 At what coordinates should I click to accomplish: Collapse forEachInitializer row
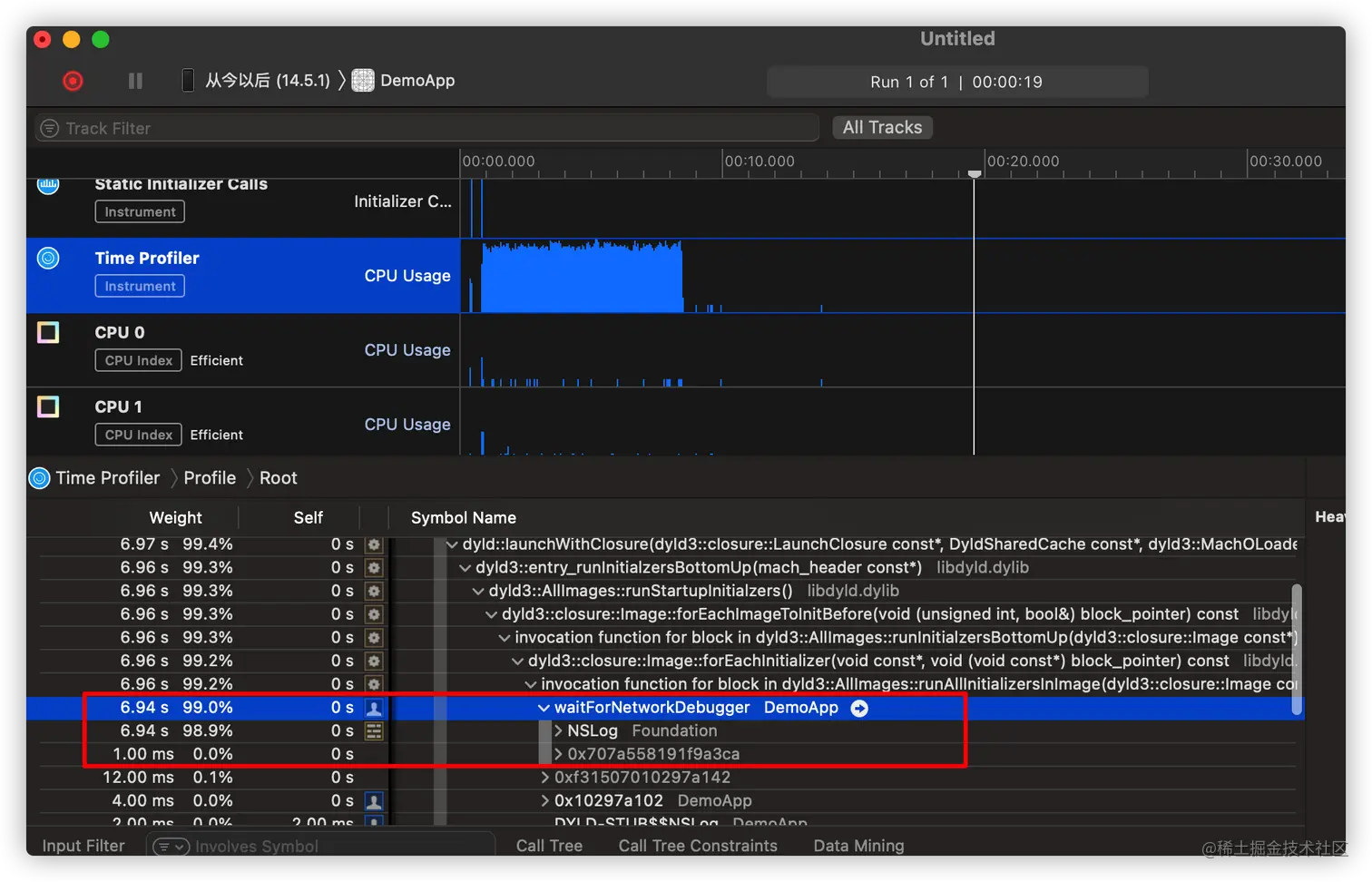click(x=517, y=661)
